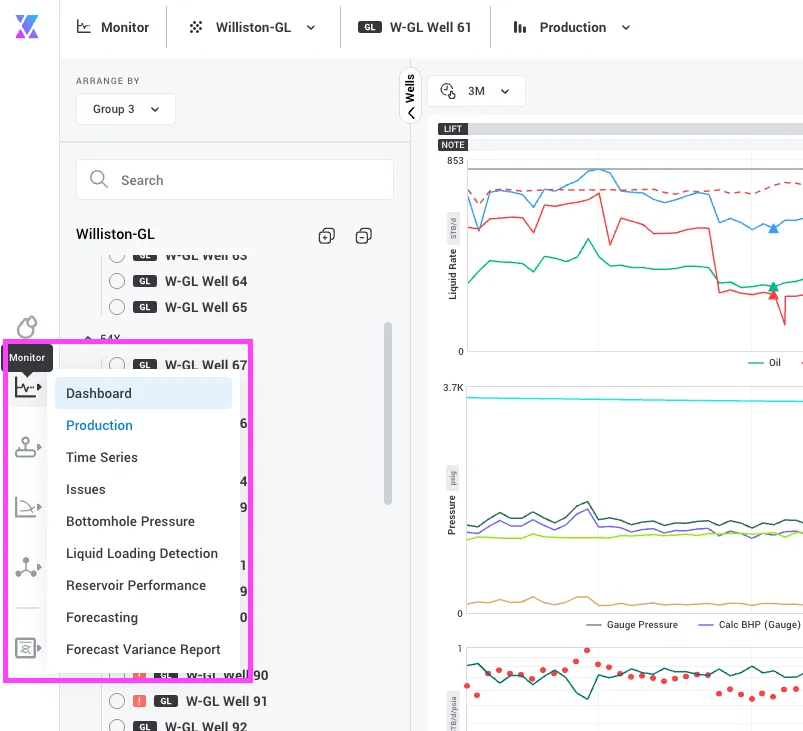The width and height of the screenshot is (803, 731).
Task: Click the joystick control sidebar icon
Action: click(x=28, y=447)
